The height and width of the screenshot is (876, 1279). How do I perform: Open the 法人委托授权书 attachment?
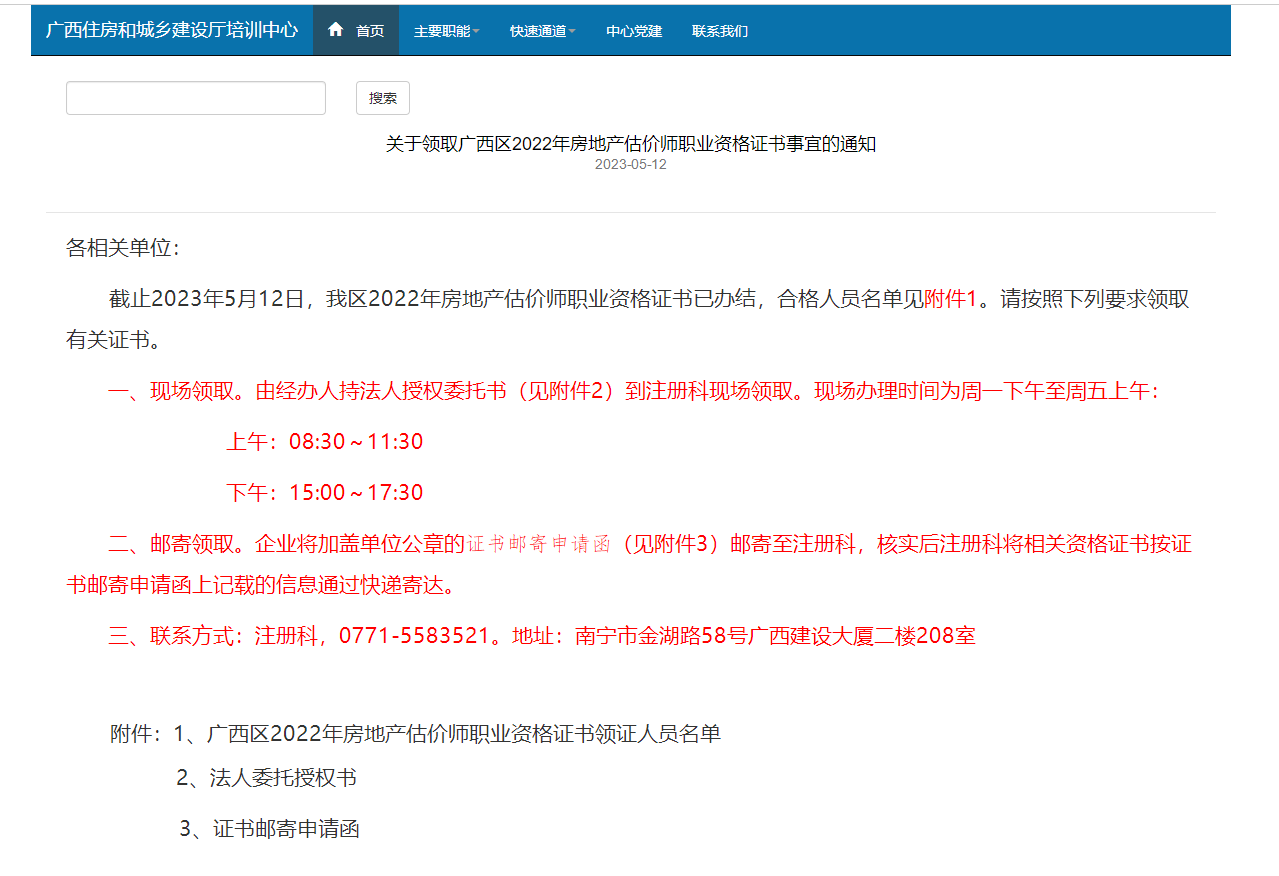tap(283, 778)
